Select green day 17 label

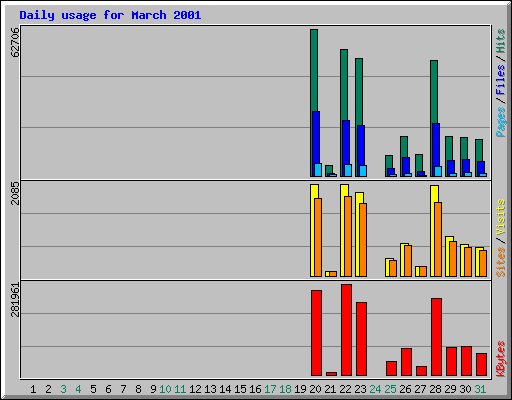point(270,389)
